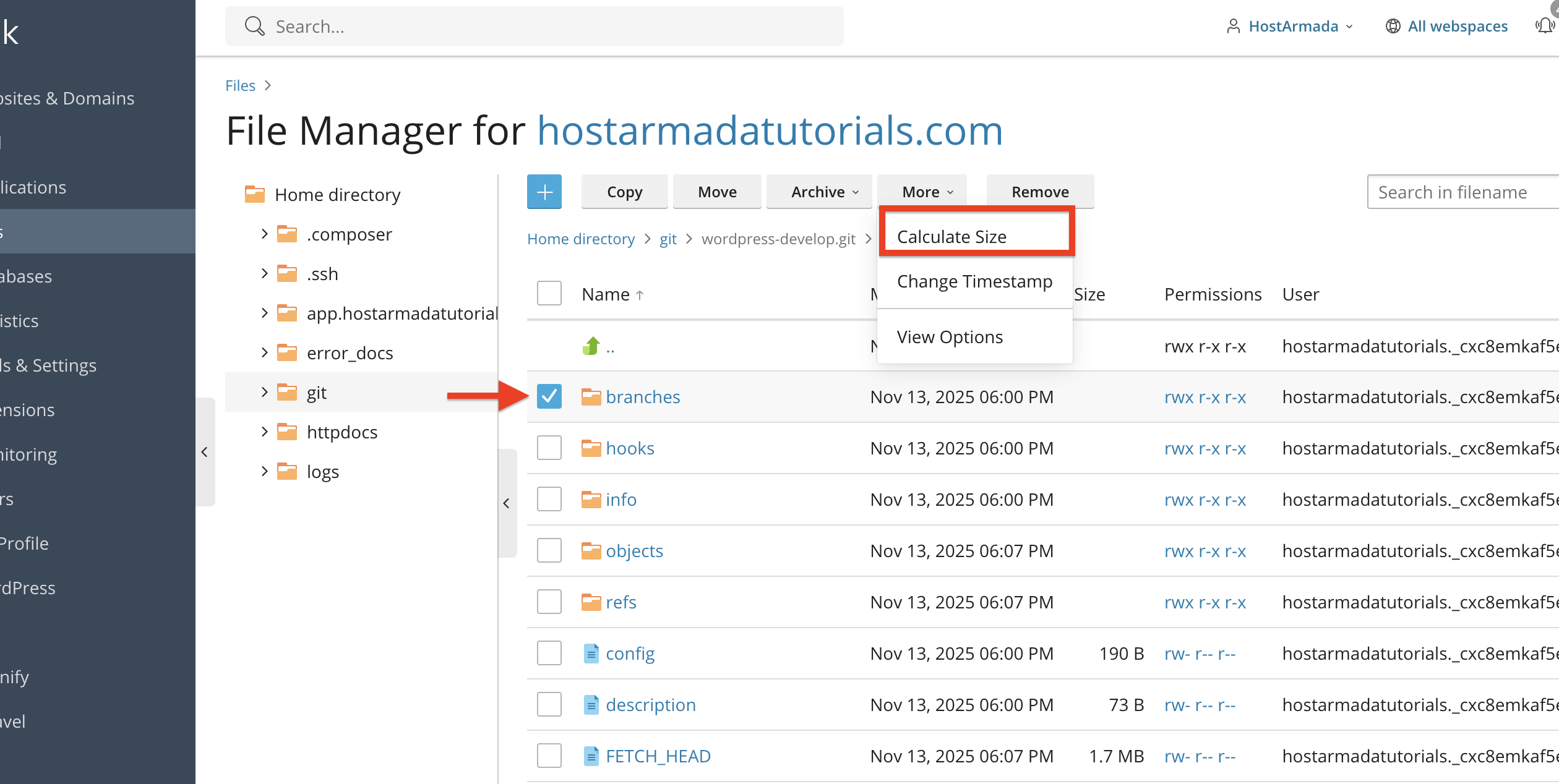Image resolution: width=1559 pixels, height=784 pixels.
Task: Click the Copy button
Action: pyautogui.click(x=625, y=192)
